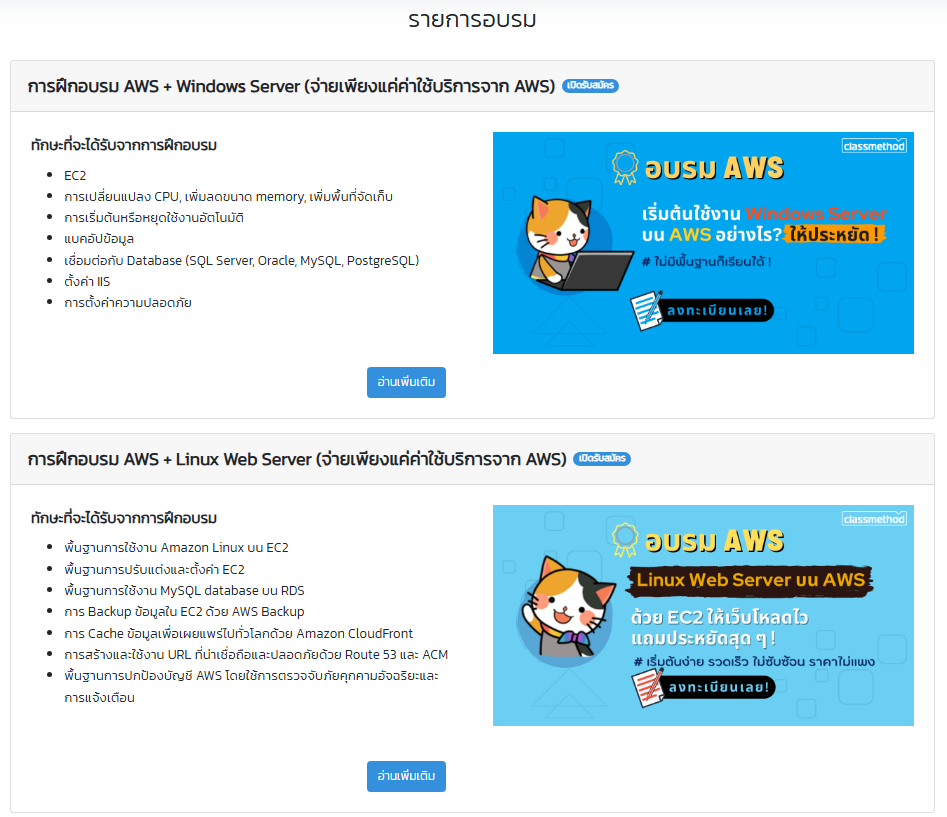Select the MySQL database บน RDS bullet

click(x=184, y=591)
